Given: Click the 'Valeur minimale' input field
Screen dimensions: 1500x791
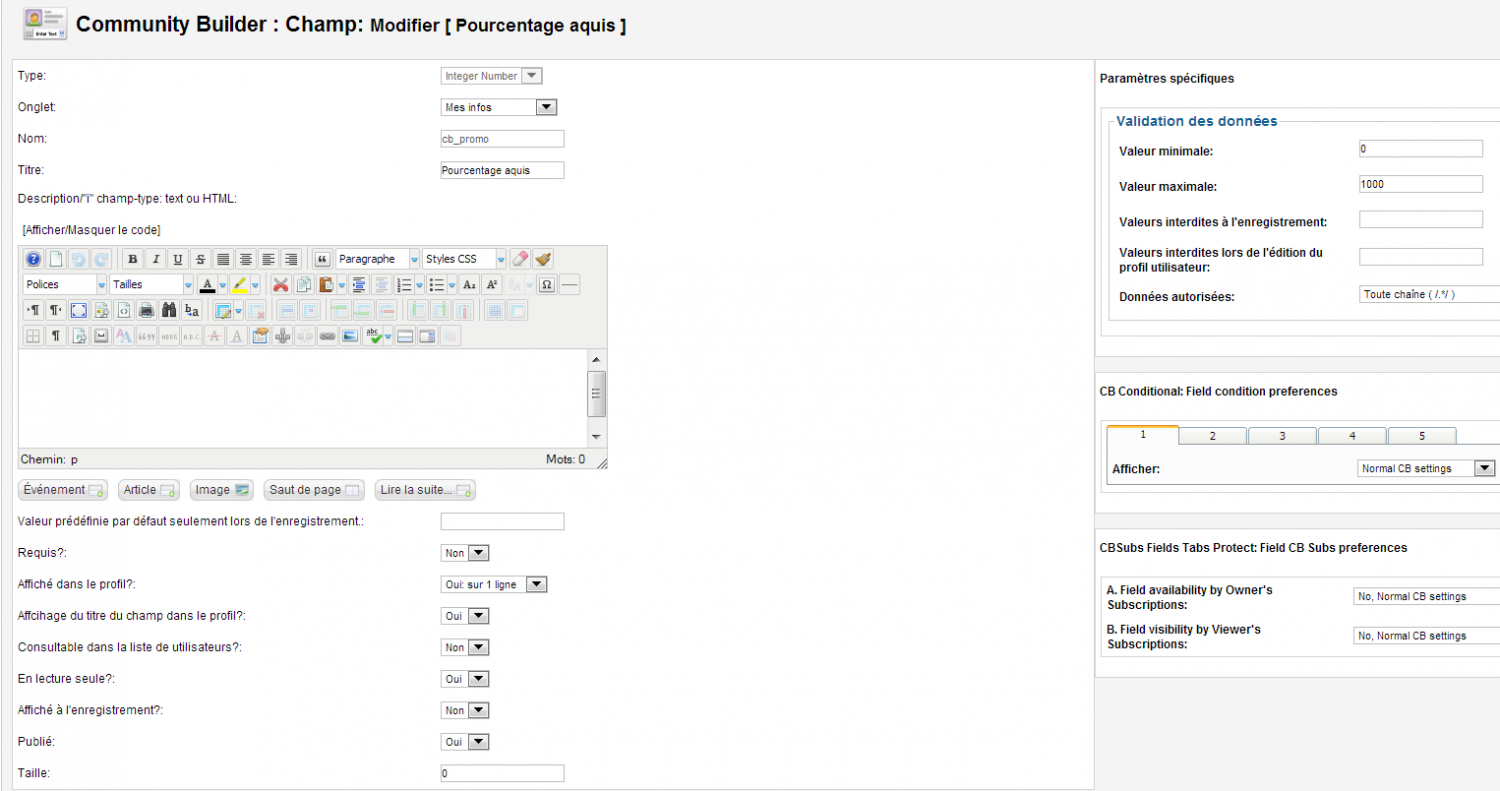Looking at the screenshot, I should click(x=1420, y=148).
